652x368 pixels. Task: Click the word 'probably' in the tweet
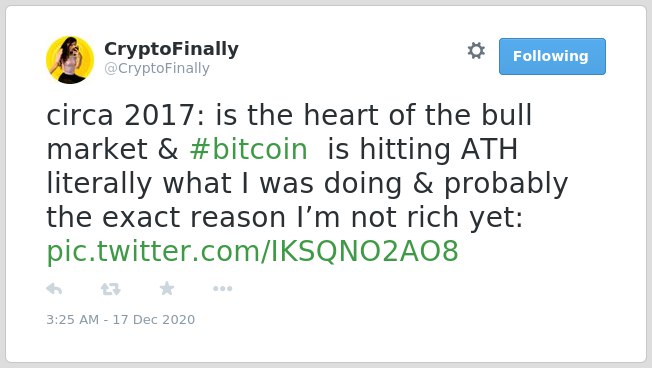tap(506, 183)
